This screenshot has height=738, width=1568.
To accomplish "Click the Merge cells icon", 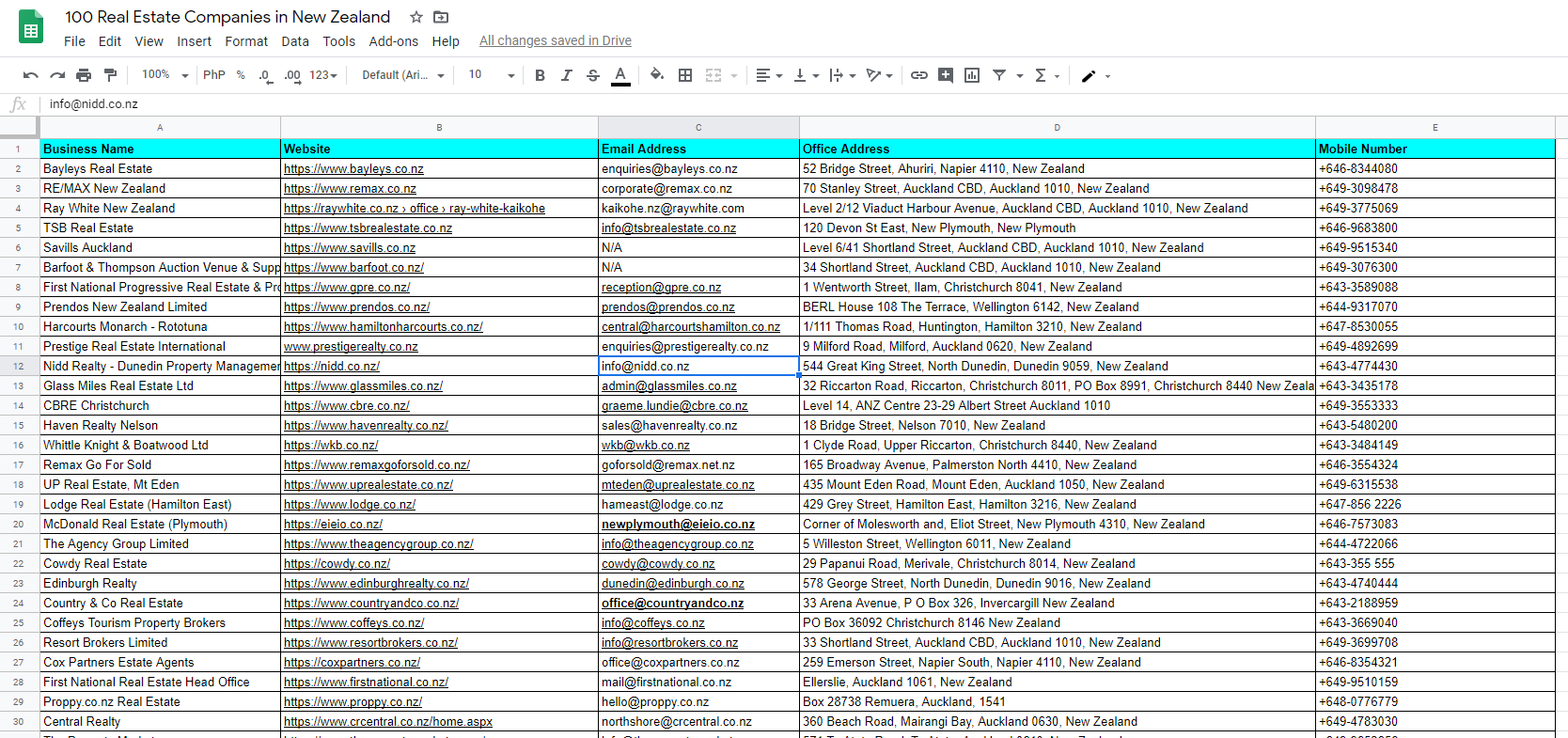I will pos(713,75).
